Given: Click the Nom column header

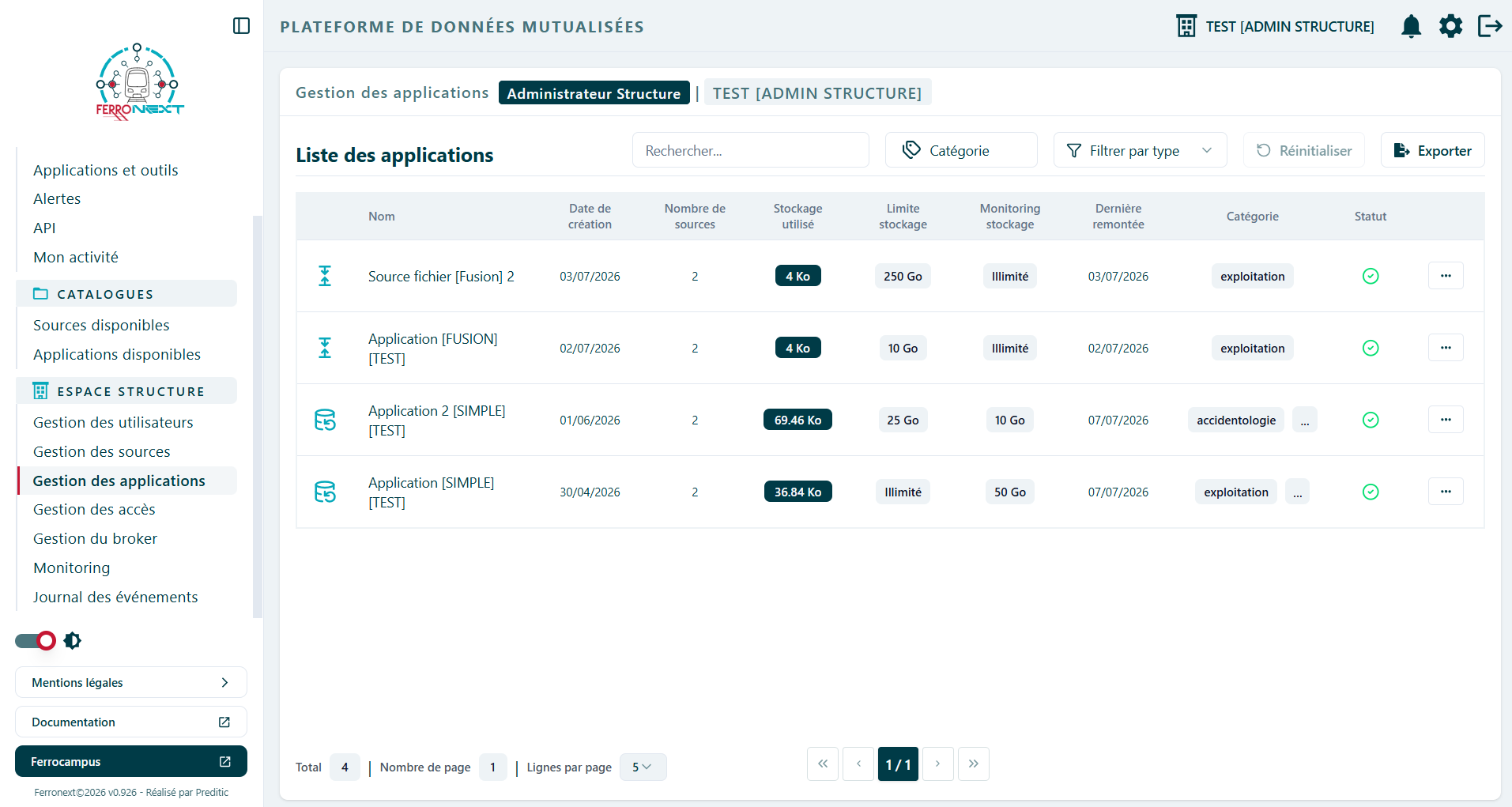Looking at the screenshot, I should tap(382, 216).
